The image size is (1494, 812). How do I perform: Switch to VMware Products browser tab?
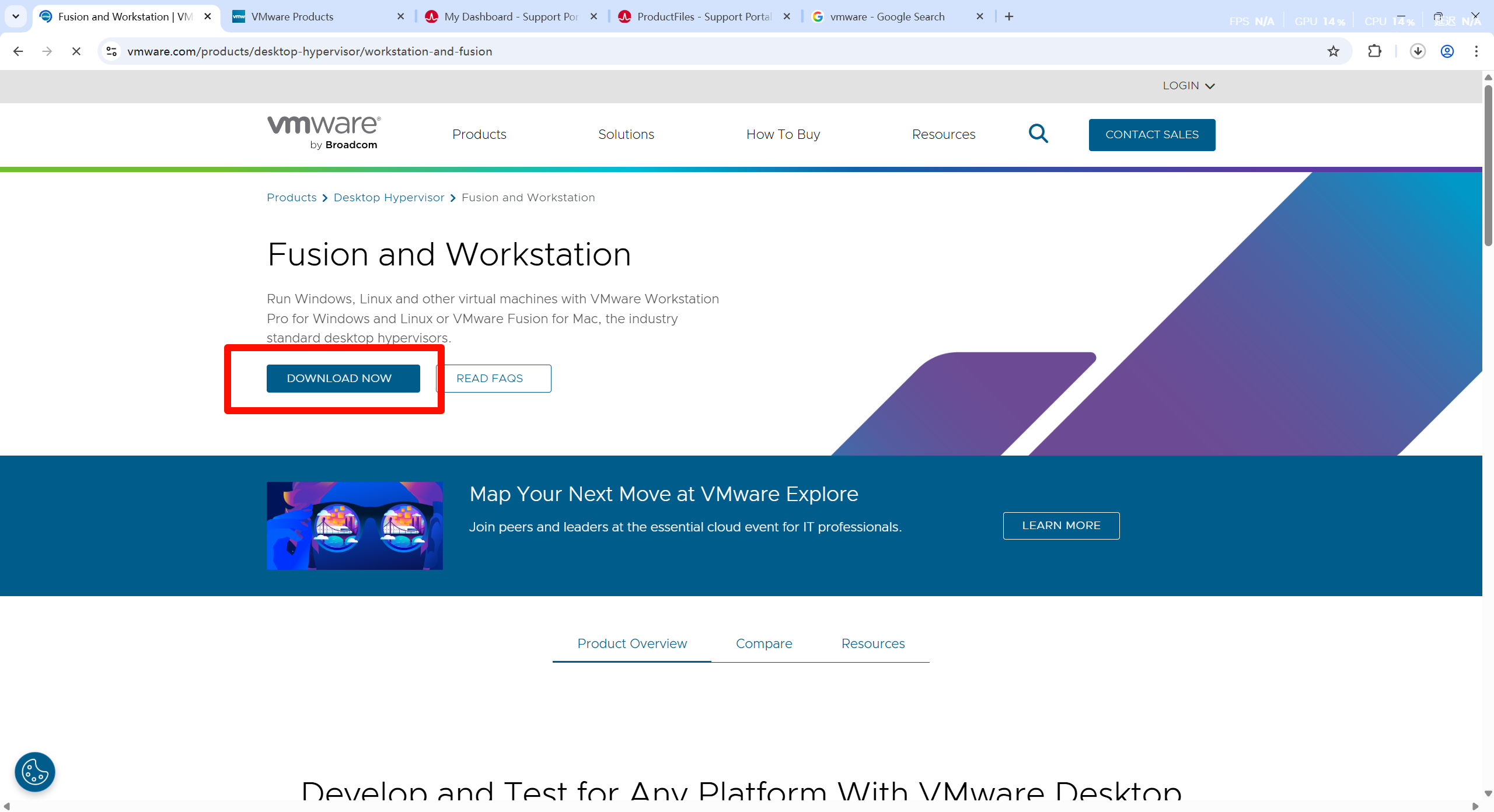[x=292, y=17]
